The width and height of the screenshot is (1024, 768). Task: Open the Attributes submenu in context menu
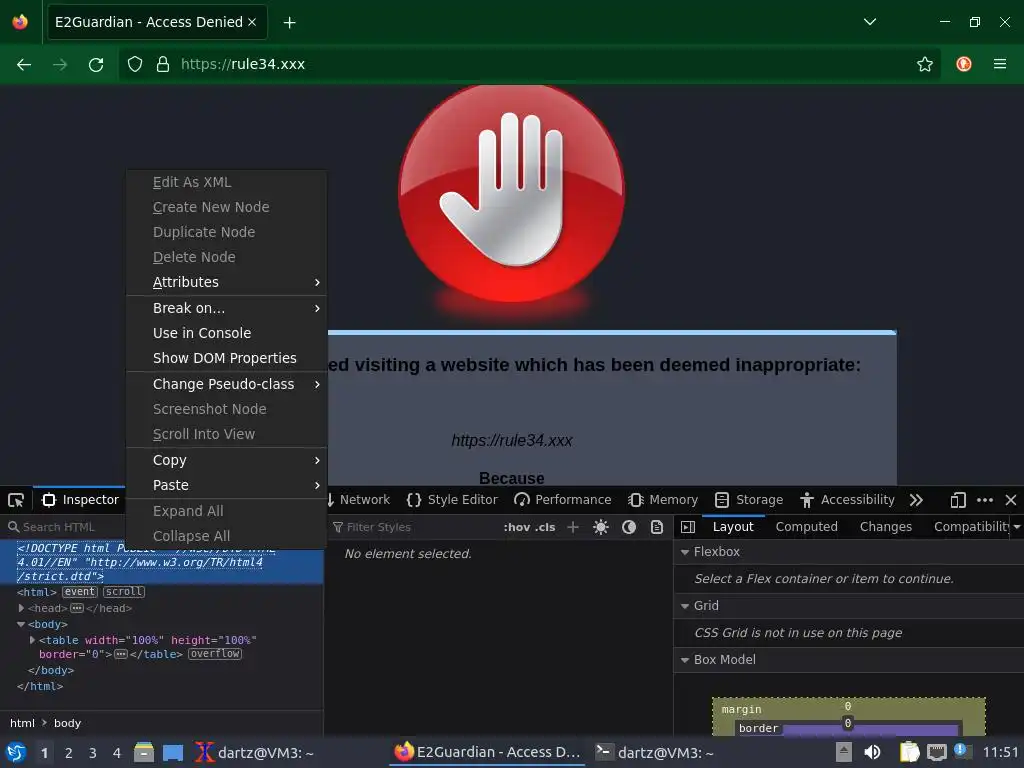tap(227, 282)
